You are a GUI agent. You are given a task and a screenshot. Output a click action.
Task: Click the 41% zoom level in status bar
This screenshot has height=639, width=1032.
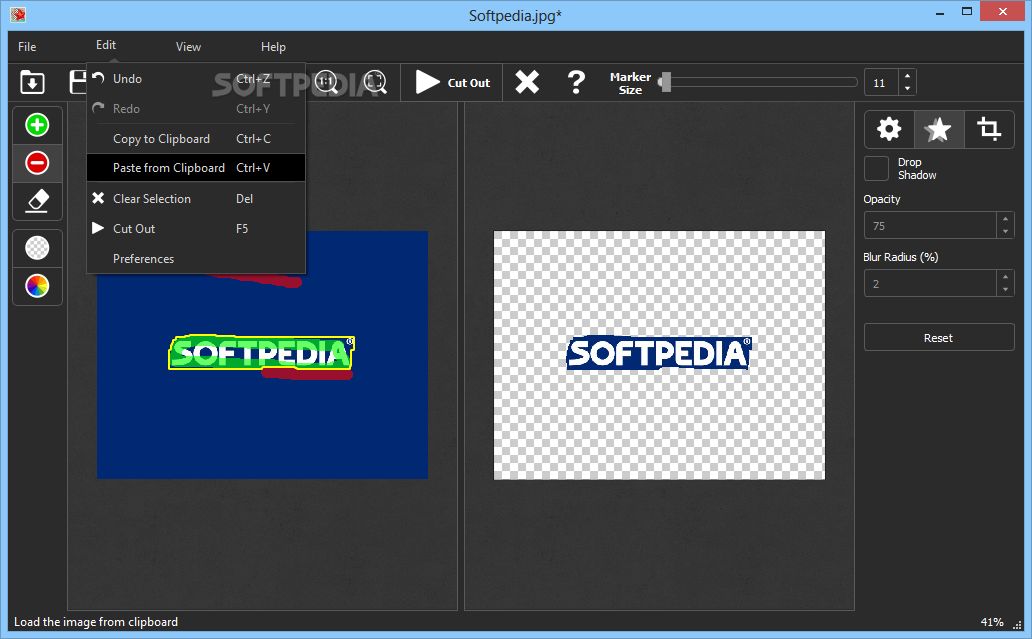[992, 622]
